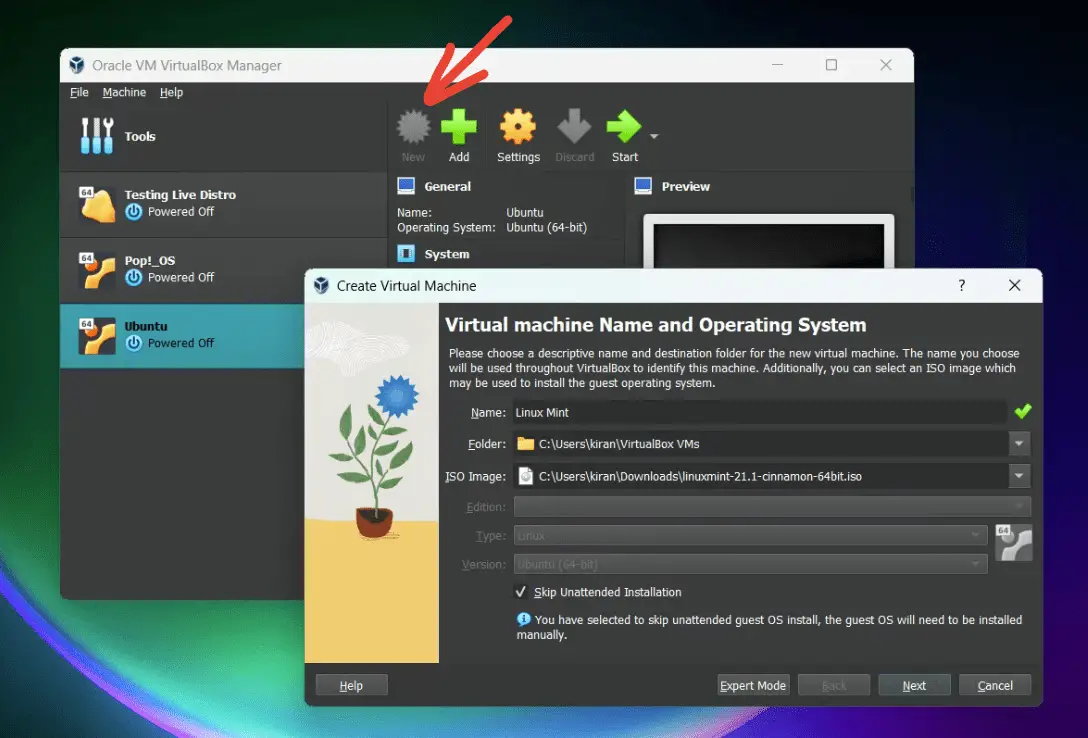Image resolution: width=1088 pixels, height=738 pixels.
Task: Expand the Folder path dropdown
Action: tap(1019, 444)
